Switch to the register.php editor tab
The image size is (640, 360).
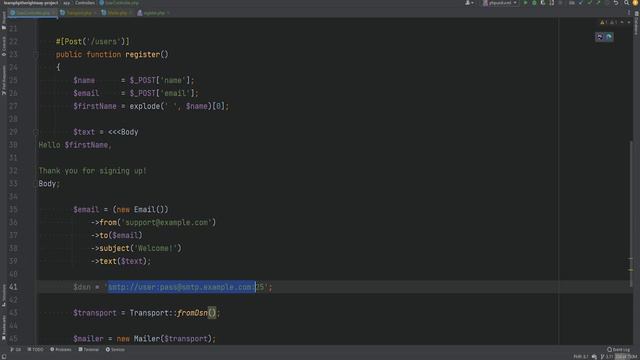pyautogui.click(x=153, y=13)
